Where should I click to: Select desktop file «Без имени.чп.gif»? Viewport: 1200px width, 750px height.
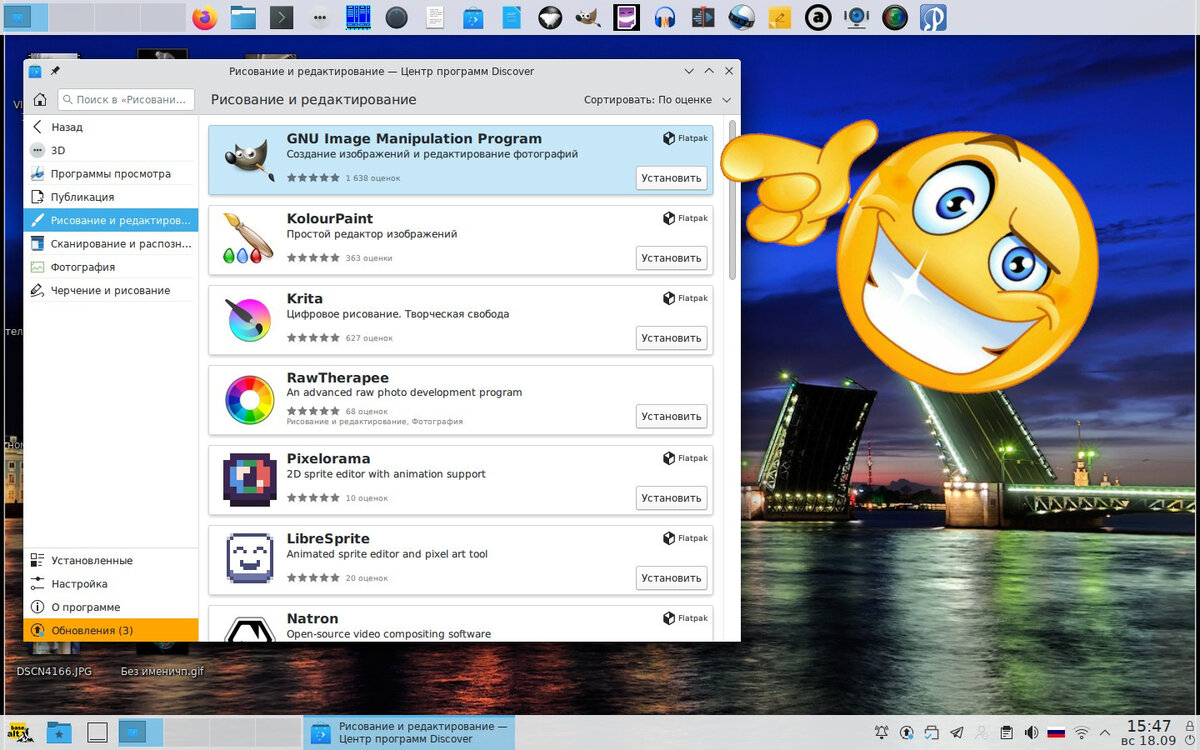[x=162, y=671]
